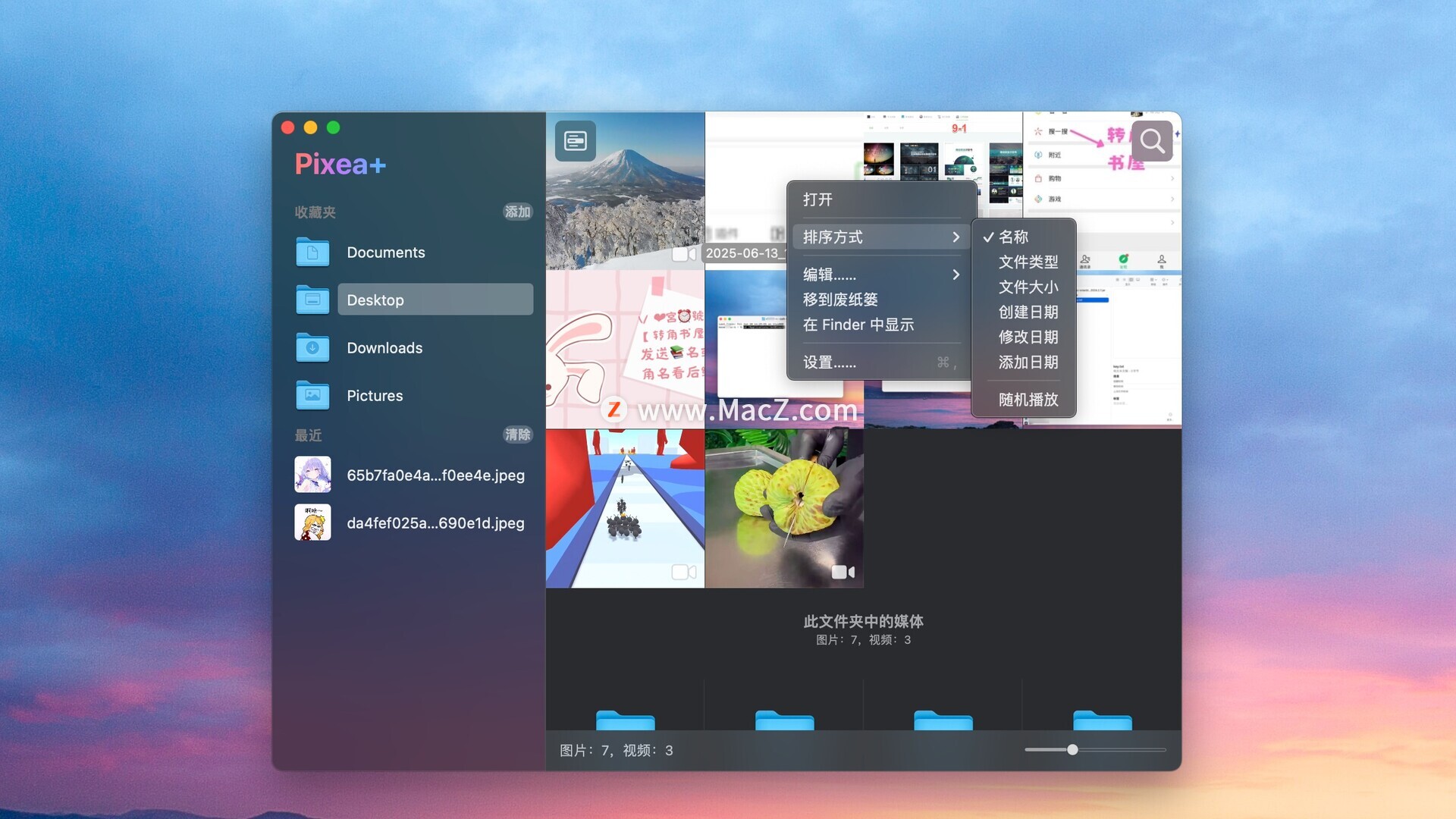
Task: Sort by 文件类型
Action: coord(1024,262)
